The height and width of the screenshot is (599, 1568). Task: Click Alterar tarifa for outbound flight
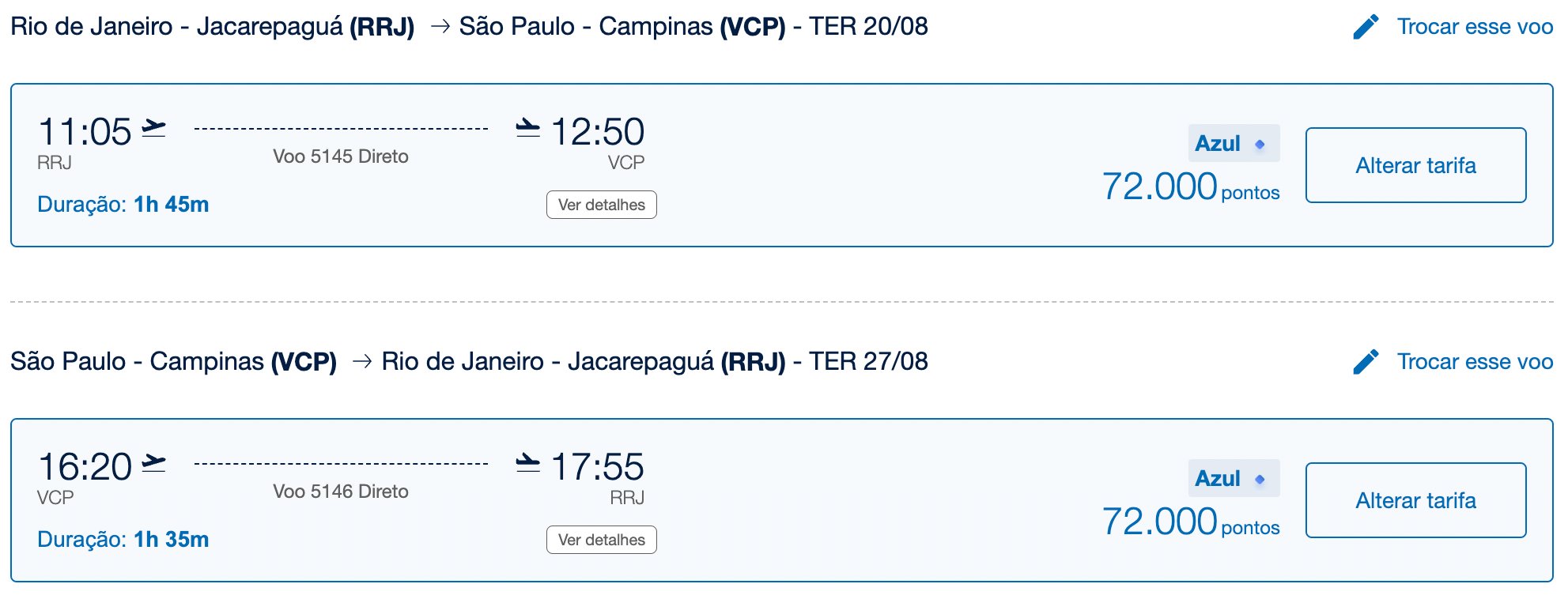[1415, 165]
